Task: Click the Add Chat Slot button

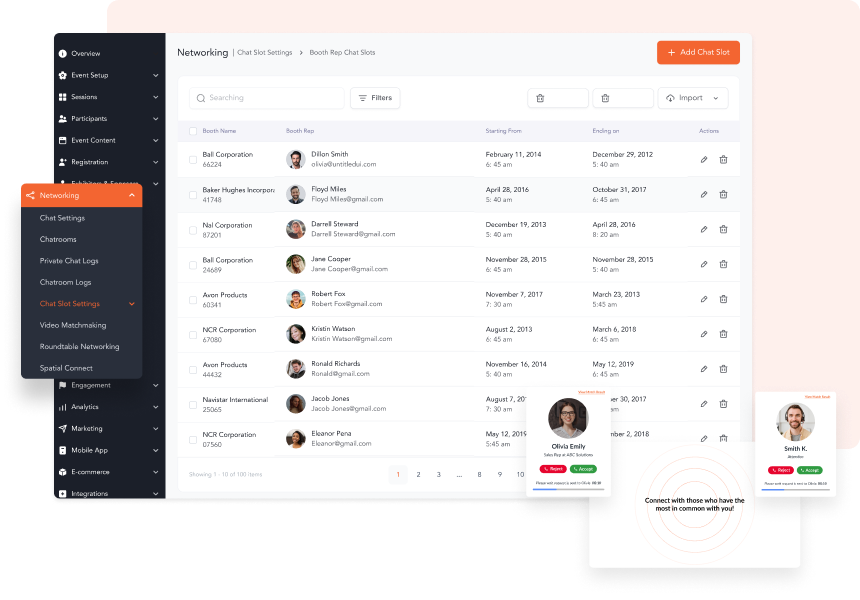Action: click(x=698, y=52)
